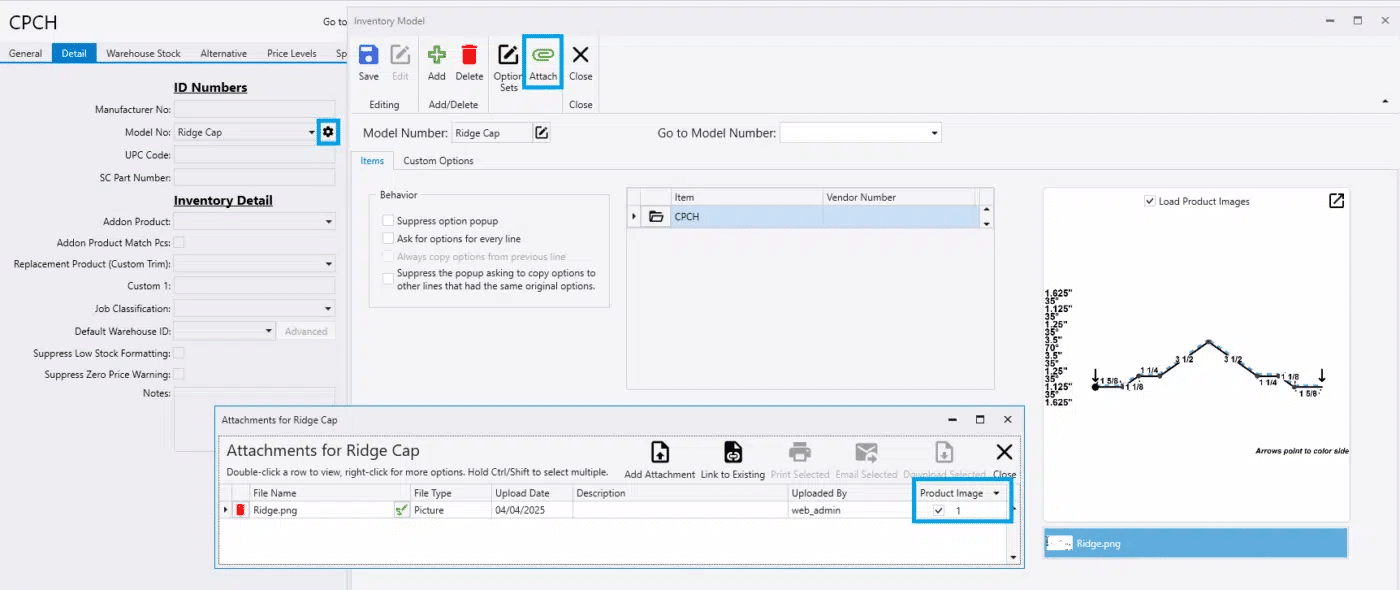Click the red Delete trash icon
1400x590 pixels.
click(469, 55)
